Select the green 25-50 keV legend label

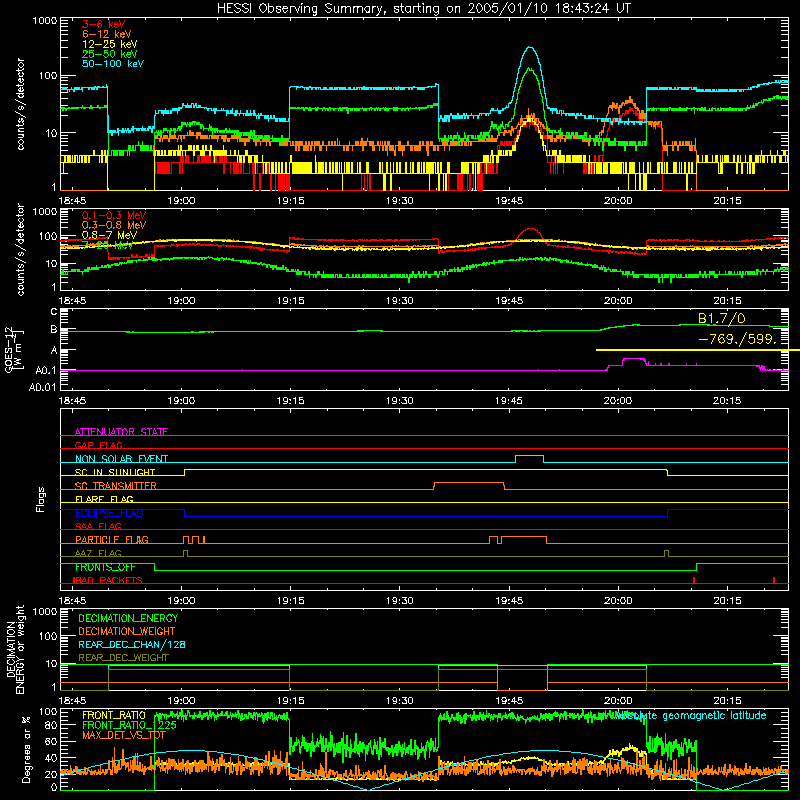click(109, 54)
